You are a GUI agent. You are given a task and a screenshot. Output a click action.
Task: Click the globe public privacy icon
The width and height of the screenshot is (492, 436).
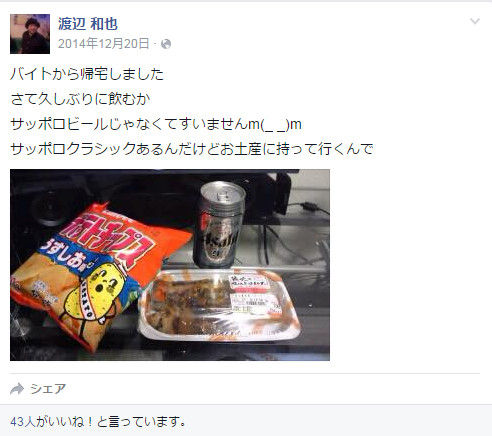click(x=166, y=44)
